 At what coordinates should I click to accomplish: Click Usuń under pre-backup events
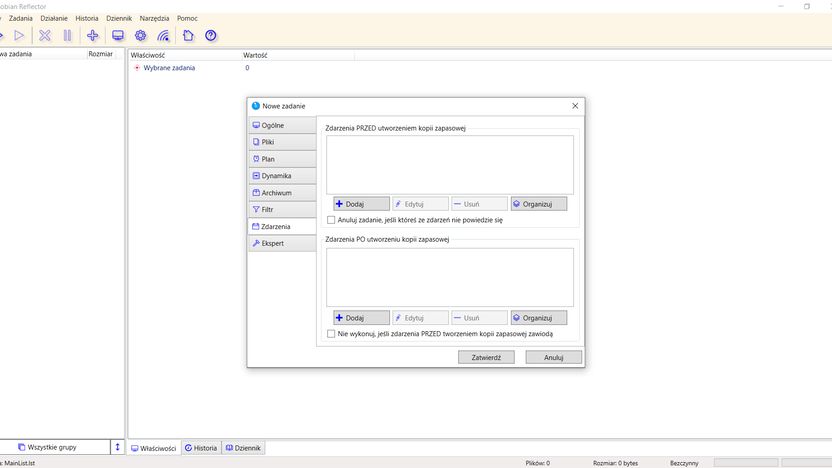[x=479, y=204]
